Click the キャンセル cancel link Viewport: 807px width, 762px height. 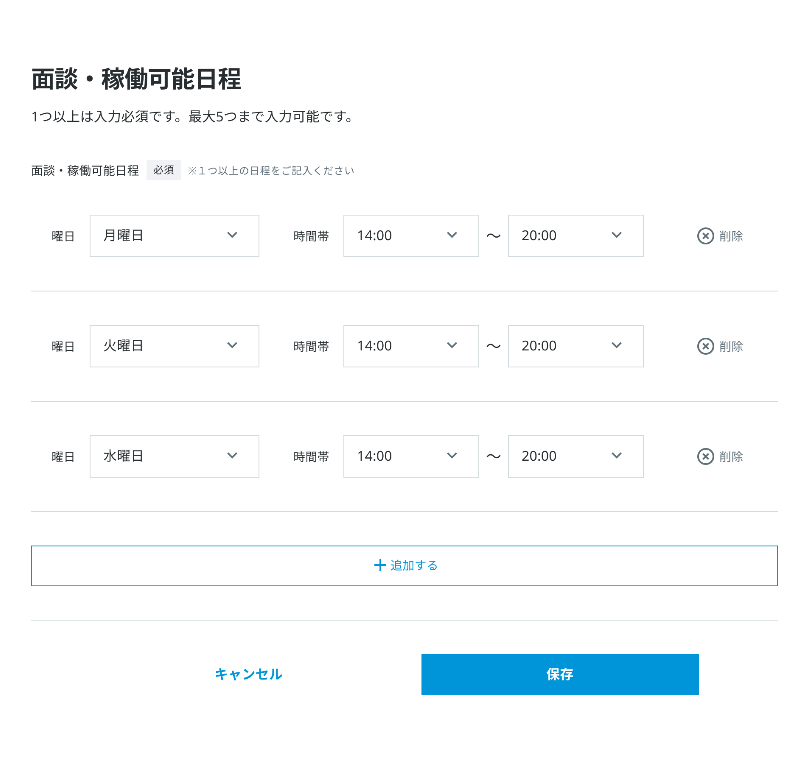click(x=248, y=674)
